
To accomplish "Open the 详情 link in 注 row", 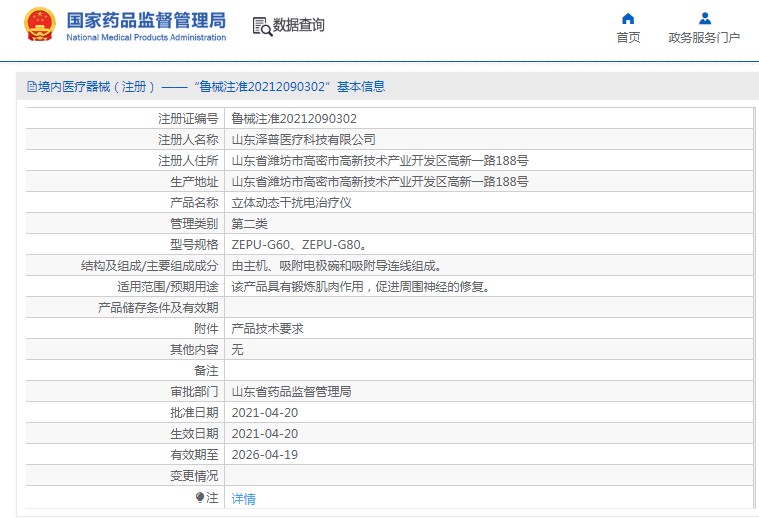I will click(243, 498).
